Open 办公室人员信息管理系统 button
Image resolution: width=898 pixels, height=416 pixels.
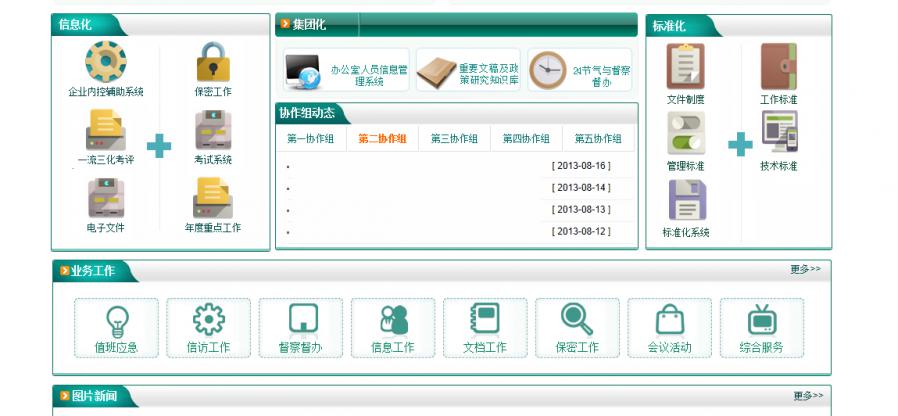[x=346, y=70]
